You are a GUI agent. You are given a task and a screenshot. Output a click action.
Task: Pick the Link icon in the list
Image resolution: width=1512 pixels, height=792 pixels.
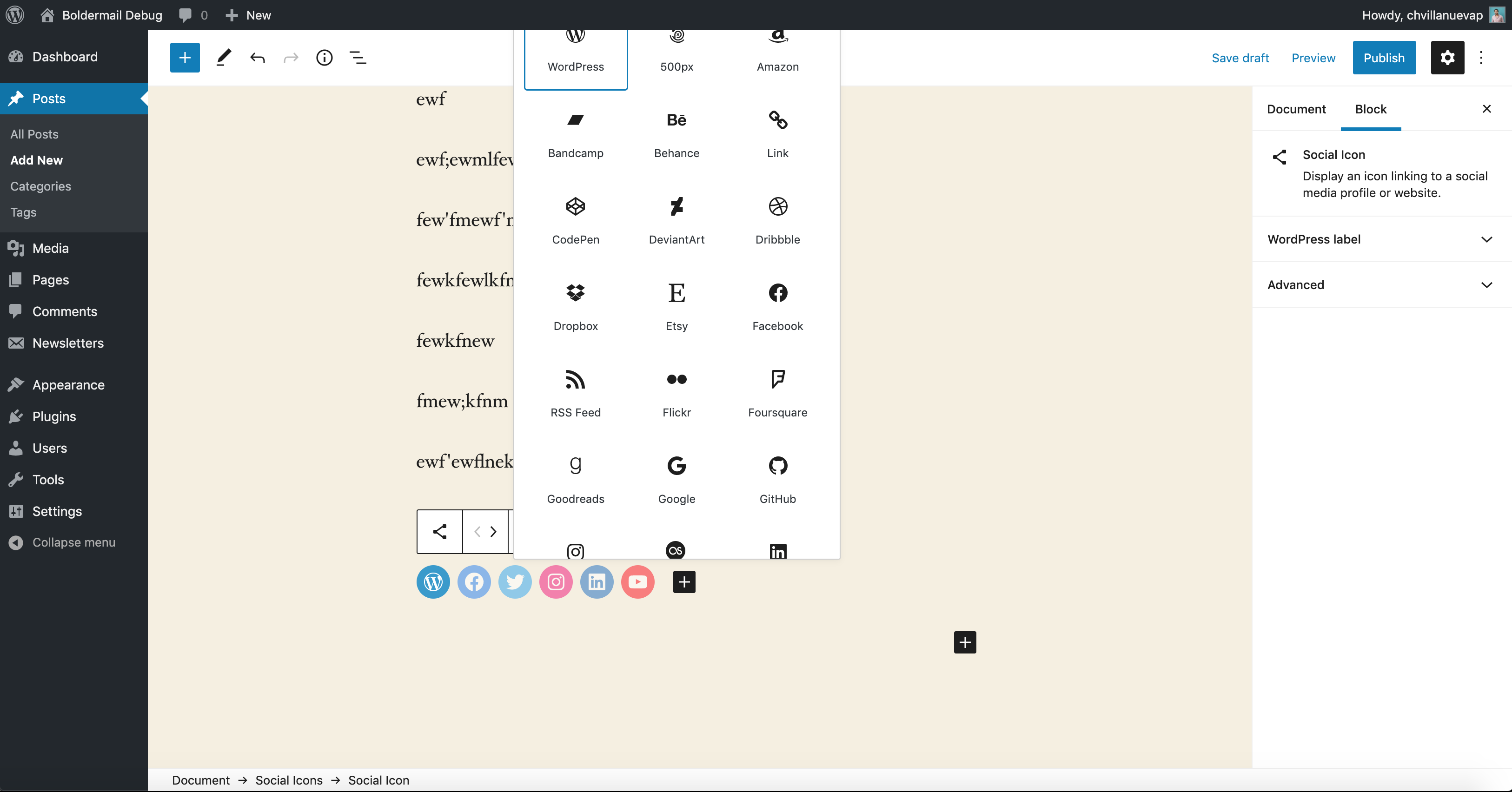click(x=777, y=135)
